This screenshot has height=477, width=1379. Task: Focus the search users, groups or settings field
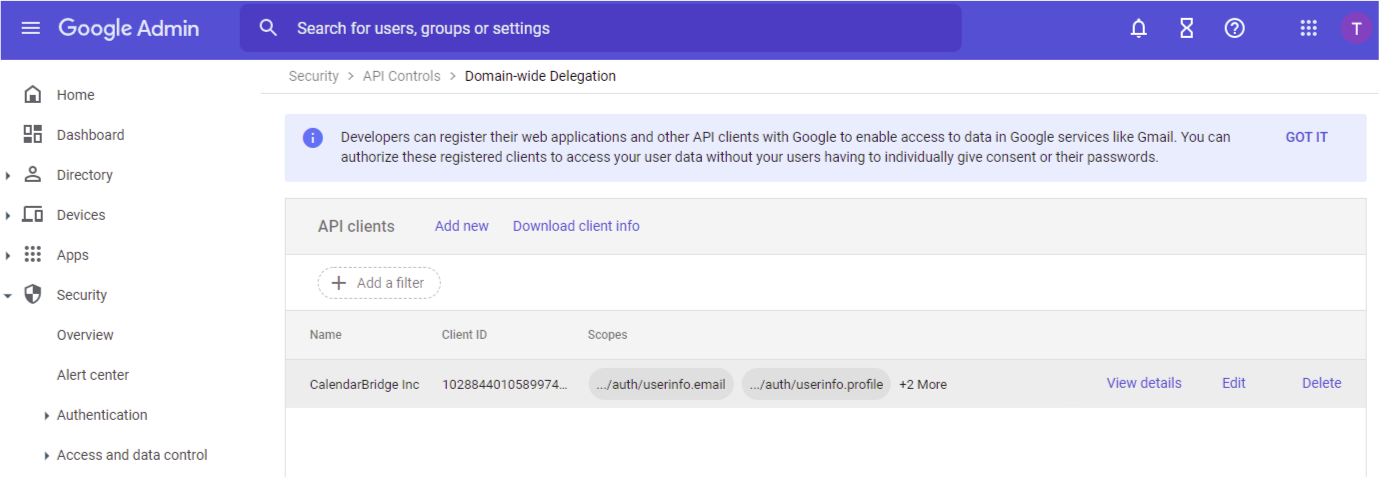pos(601,28)
